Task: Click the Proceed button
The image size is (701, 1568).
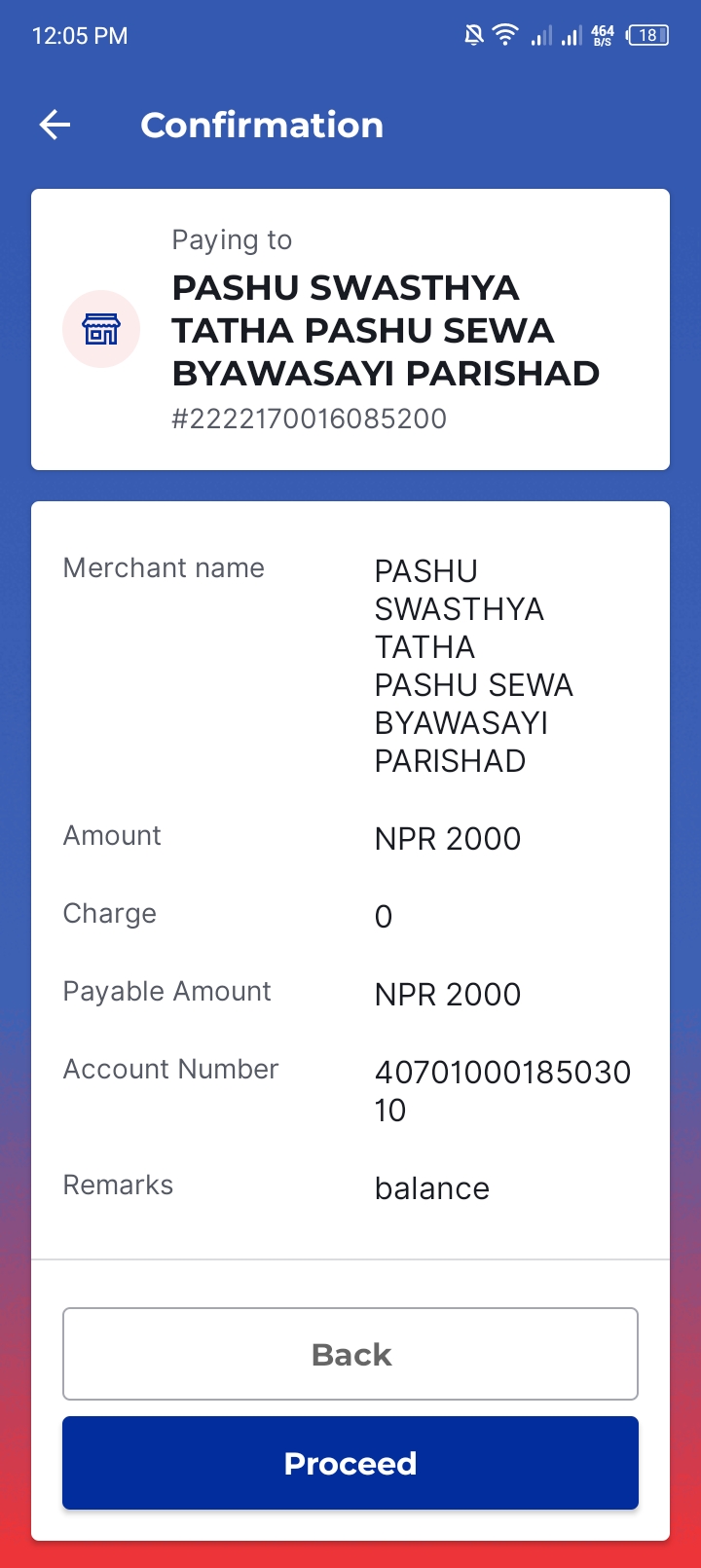Action: point(350,1463)
